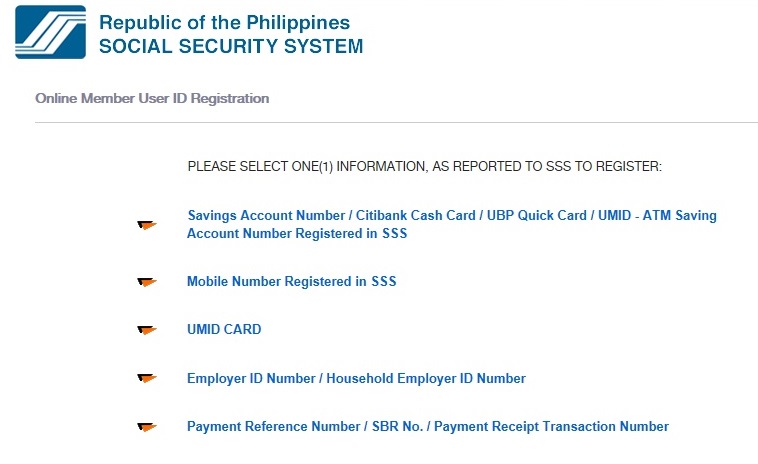This screenshot has width=758, height=464.
Task: Click the orange arrow beside Savings Account Number
Action: click(147, 225)
